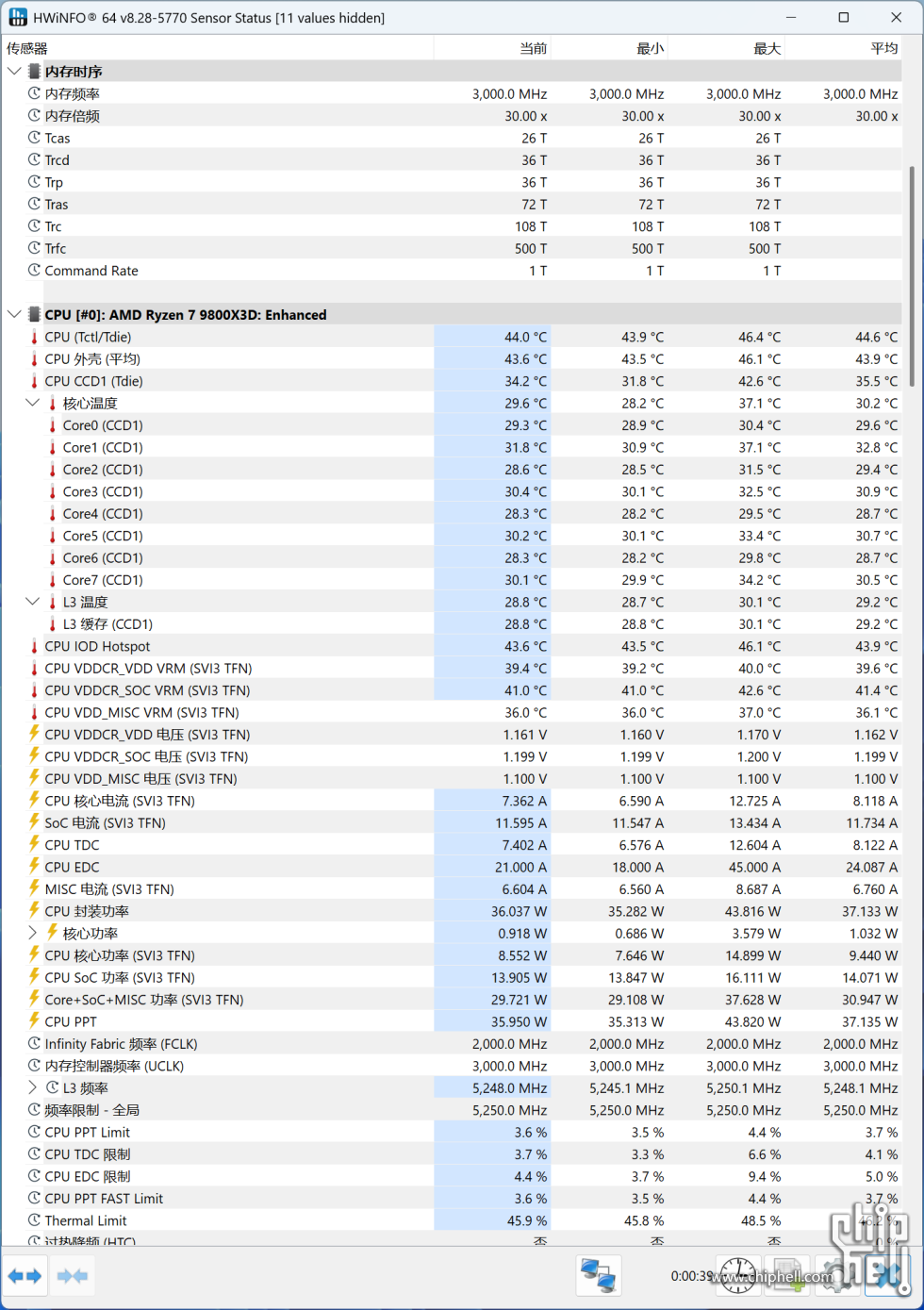
Task: Click the thermometer icon of Core3 (CCD1)
Action: pos(53,491)
